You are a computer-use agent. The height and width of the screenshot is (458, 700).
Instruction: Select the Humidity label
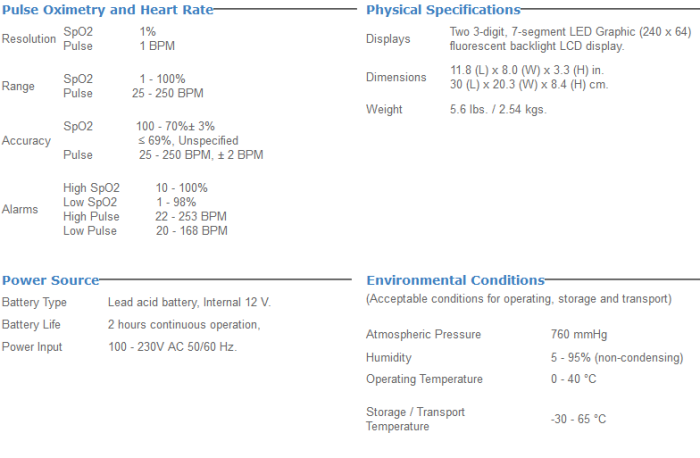pyautogui.click(x=389, y=357)
